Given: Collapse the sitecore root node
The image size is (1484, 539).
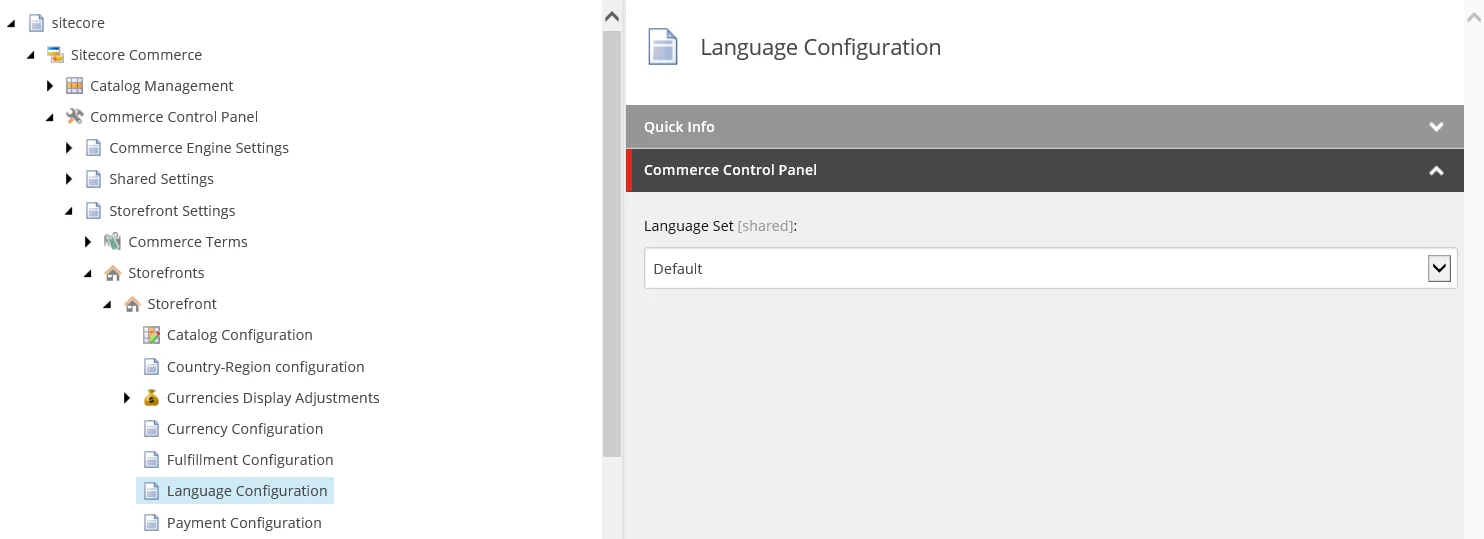Looking at the screenshot, I should pyautogui.click(x=11, y=23).
